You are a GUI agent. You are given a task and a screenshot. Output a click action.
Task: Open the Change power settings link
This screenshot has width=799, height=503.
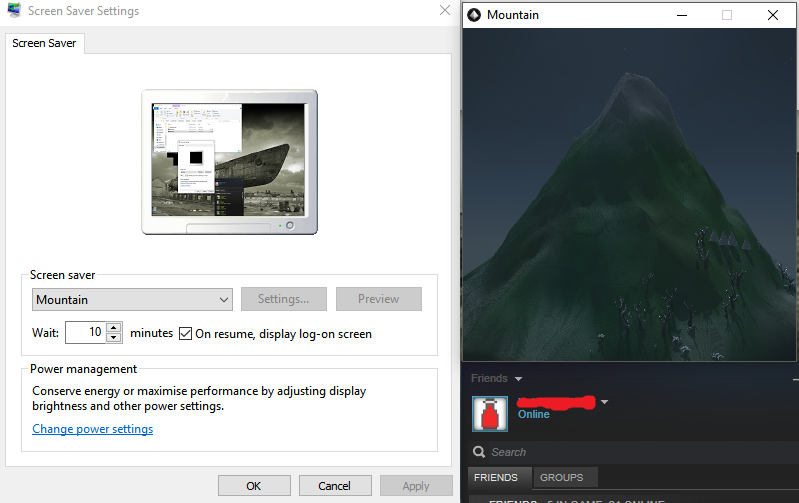click(93, 429)
